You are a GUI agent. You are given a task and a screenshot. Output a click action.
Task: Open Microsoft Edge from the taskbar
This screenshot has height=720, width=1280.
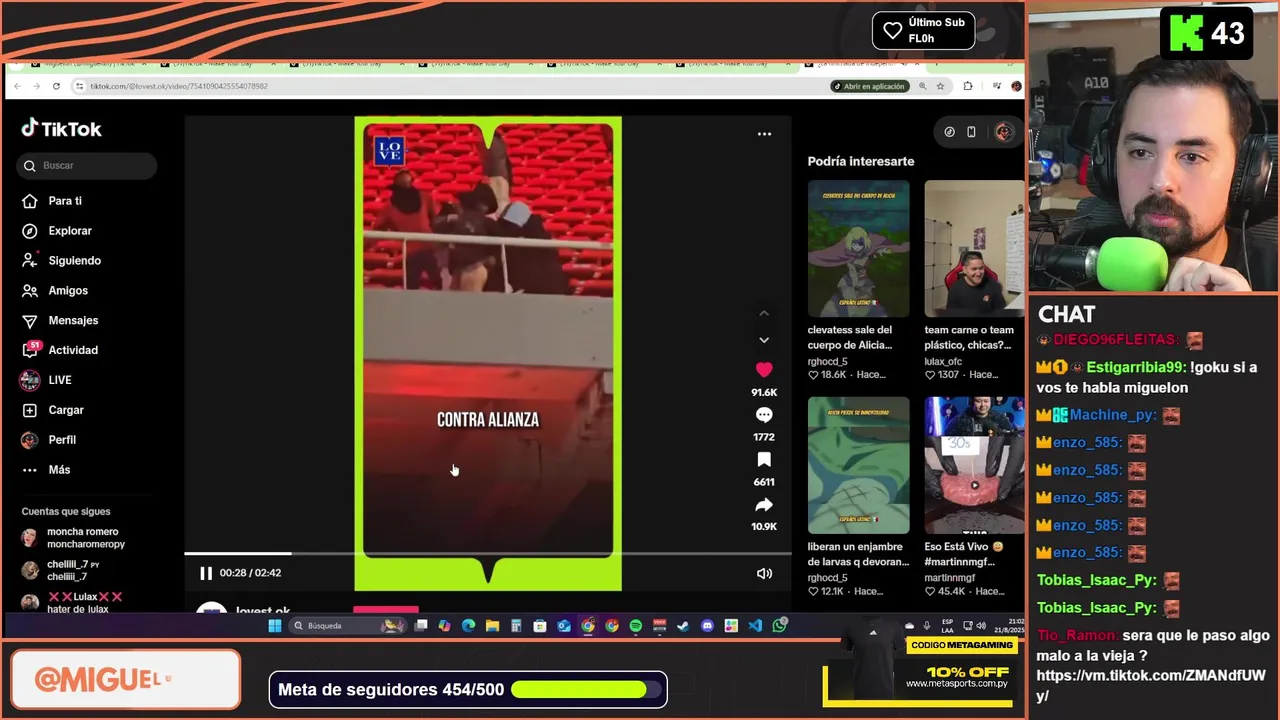468,626
